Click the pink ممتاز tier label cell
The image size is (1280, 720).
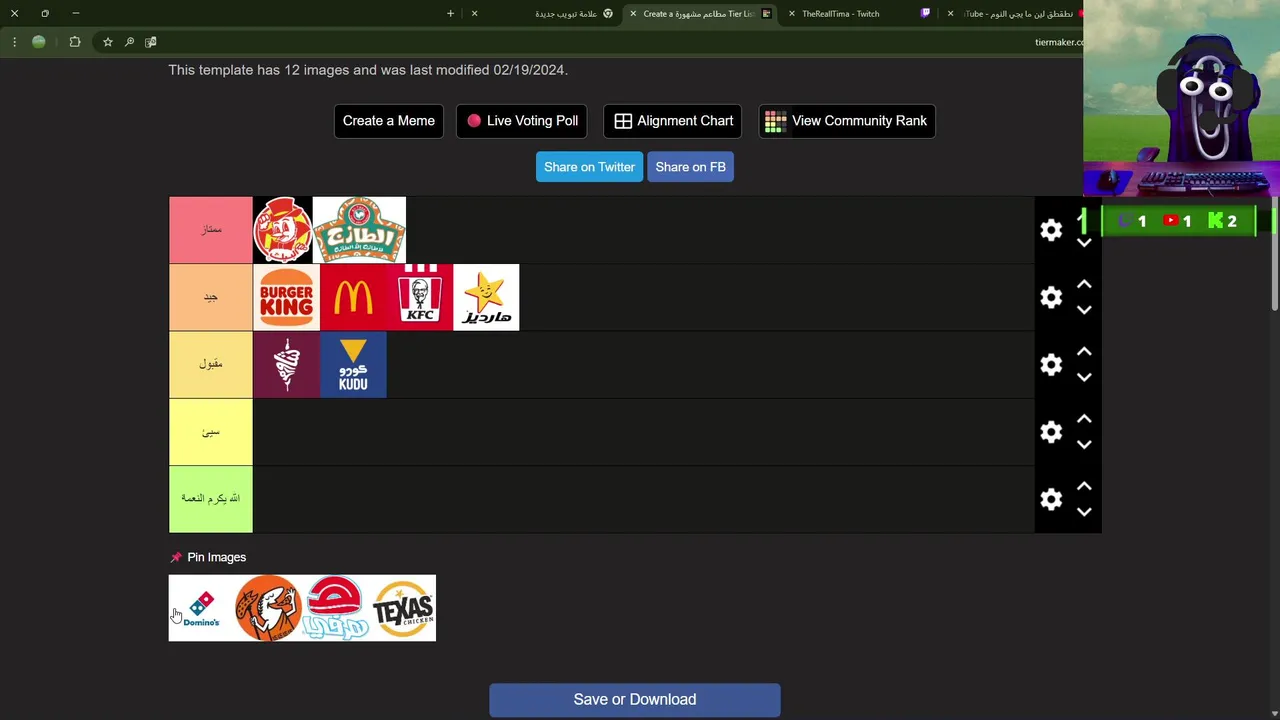(211, 230)
